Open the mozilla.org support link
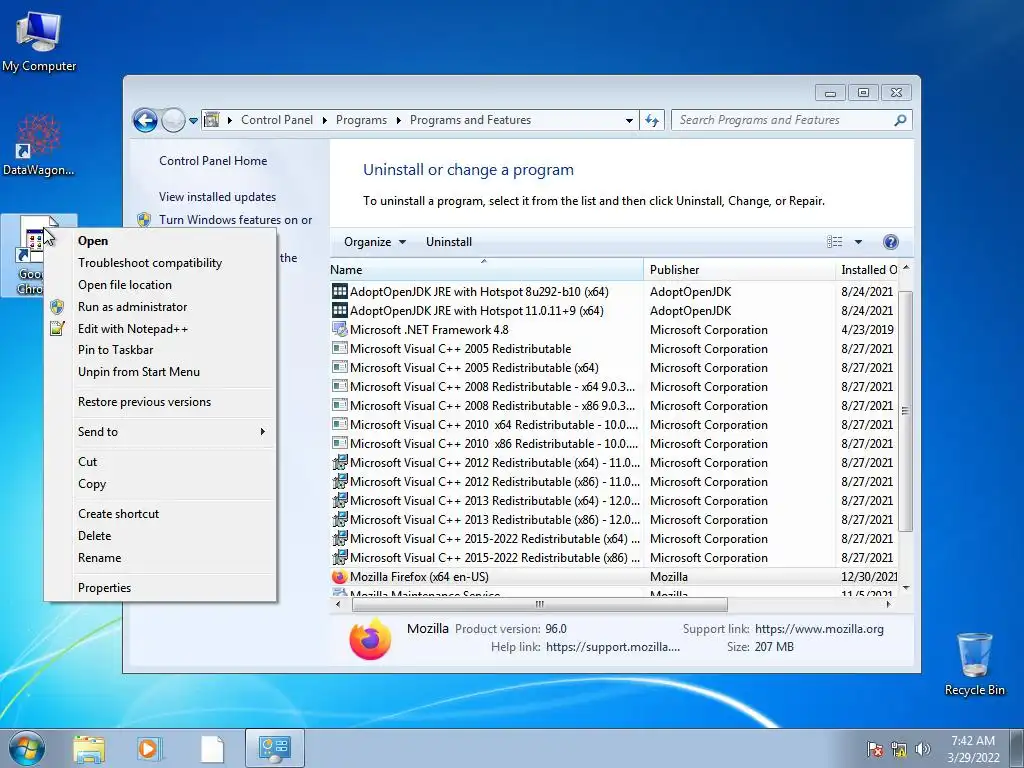Screen dimensions: 1024x768 [819, 629]
